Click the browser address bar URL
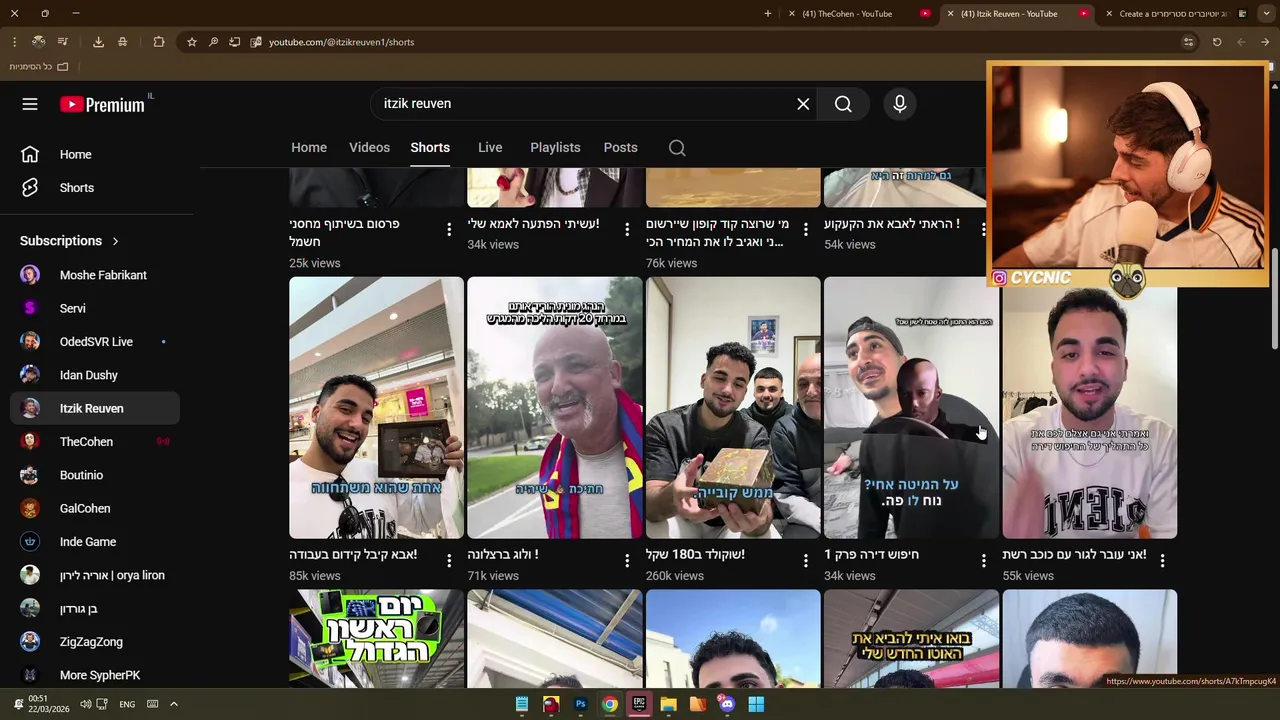Viewport: 1280px width, 720px height. coord(341,42)
